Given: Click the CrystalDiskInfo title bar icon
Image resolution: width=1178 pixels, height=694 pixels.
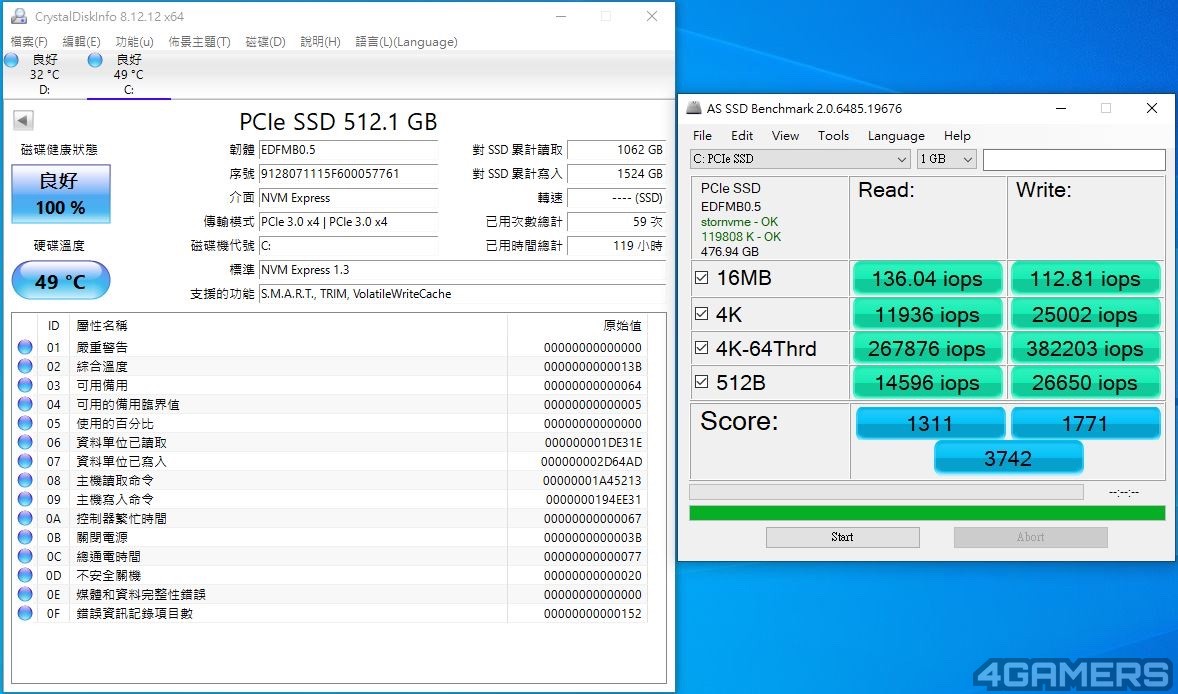Looking at the screenshot, I should click(18, 17).
